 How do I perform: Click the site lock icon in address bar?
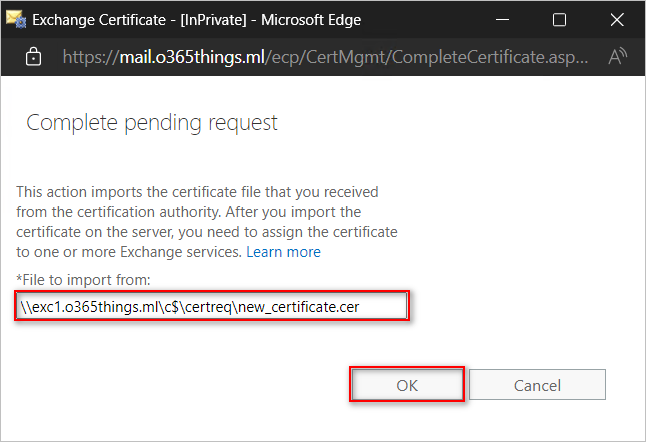click(x=33, y=57)
